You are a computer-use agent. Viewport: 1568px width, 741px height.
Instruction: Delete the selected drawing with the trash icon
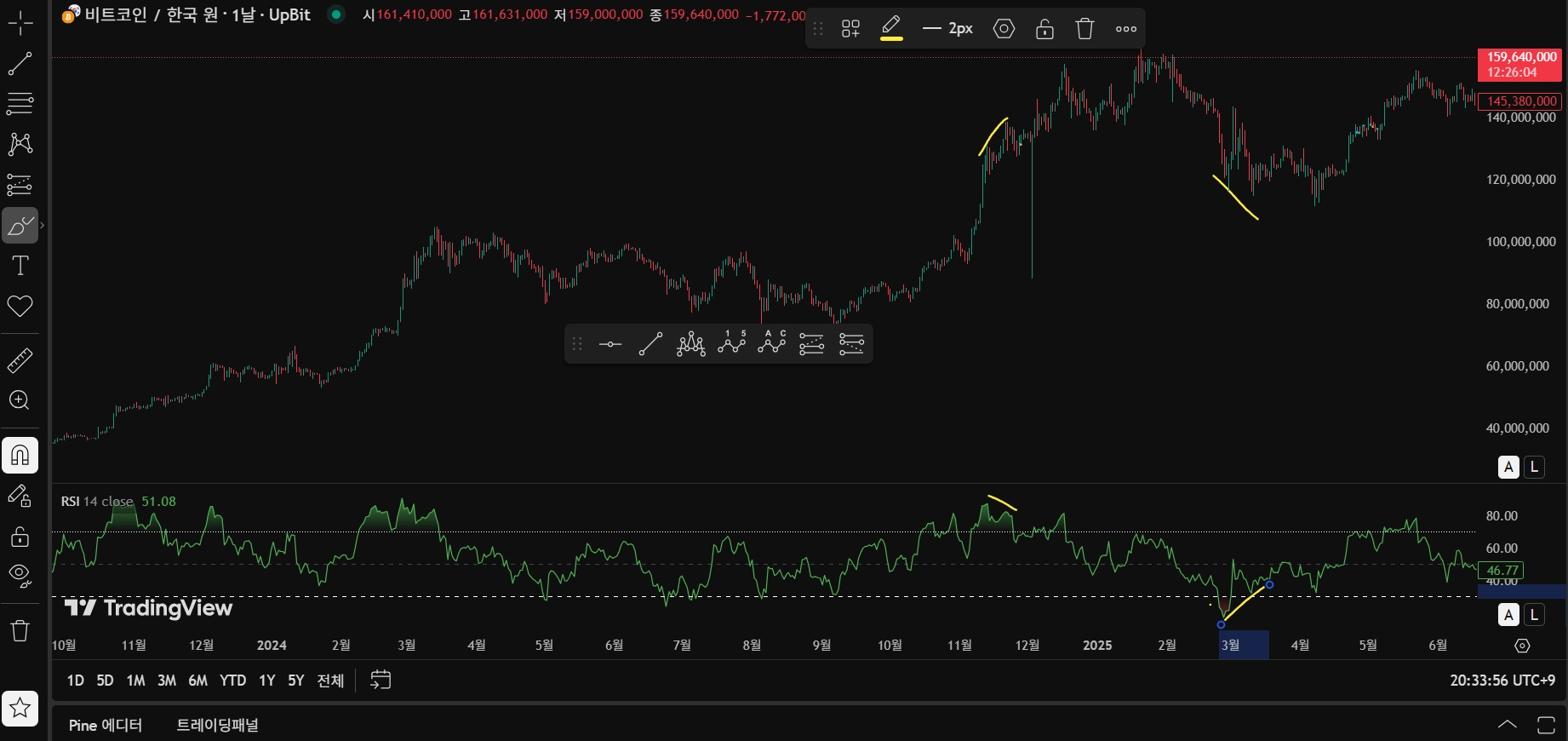click(1084, 29)
